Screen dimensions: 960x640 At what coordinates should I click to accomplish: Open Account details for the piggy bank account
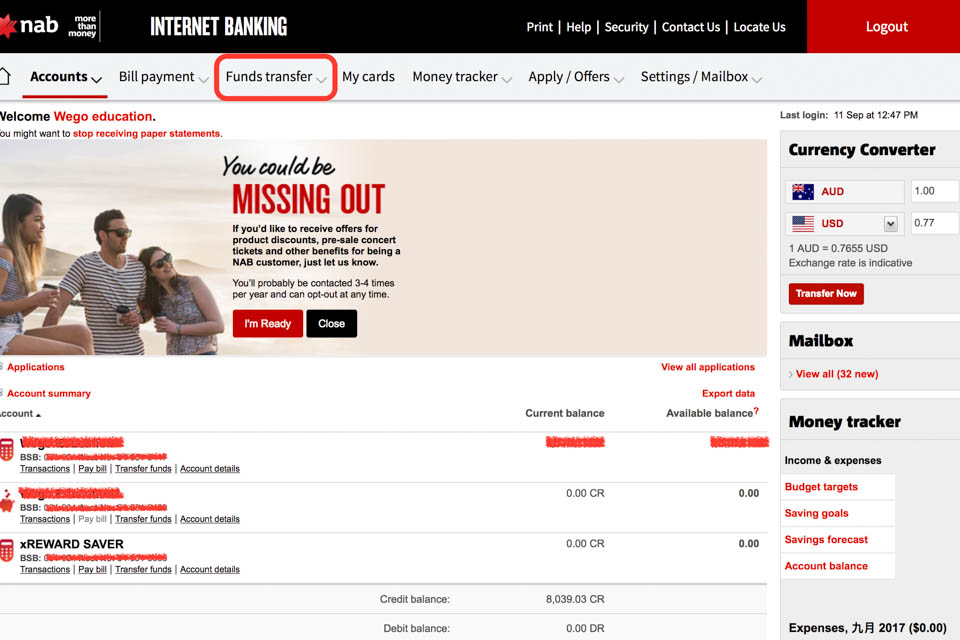210,519
